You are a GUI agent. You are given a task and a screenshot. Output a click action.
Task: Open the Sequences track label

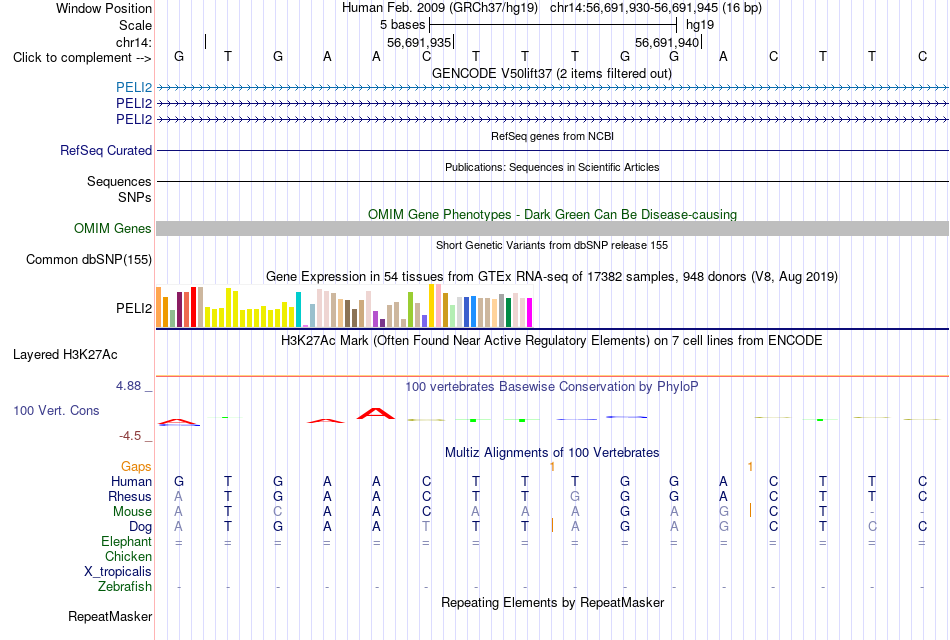119,181
